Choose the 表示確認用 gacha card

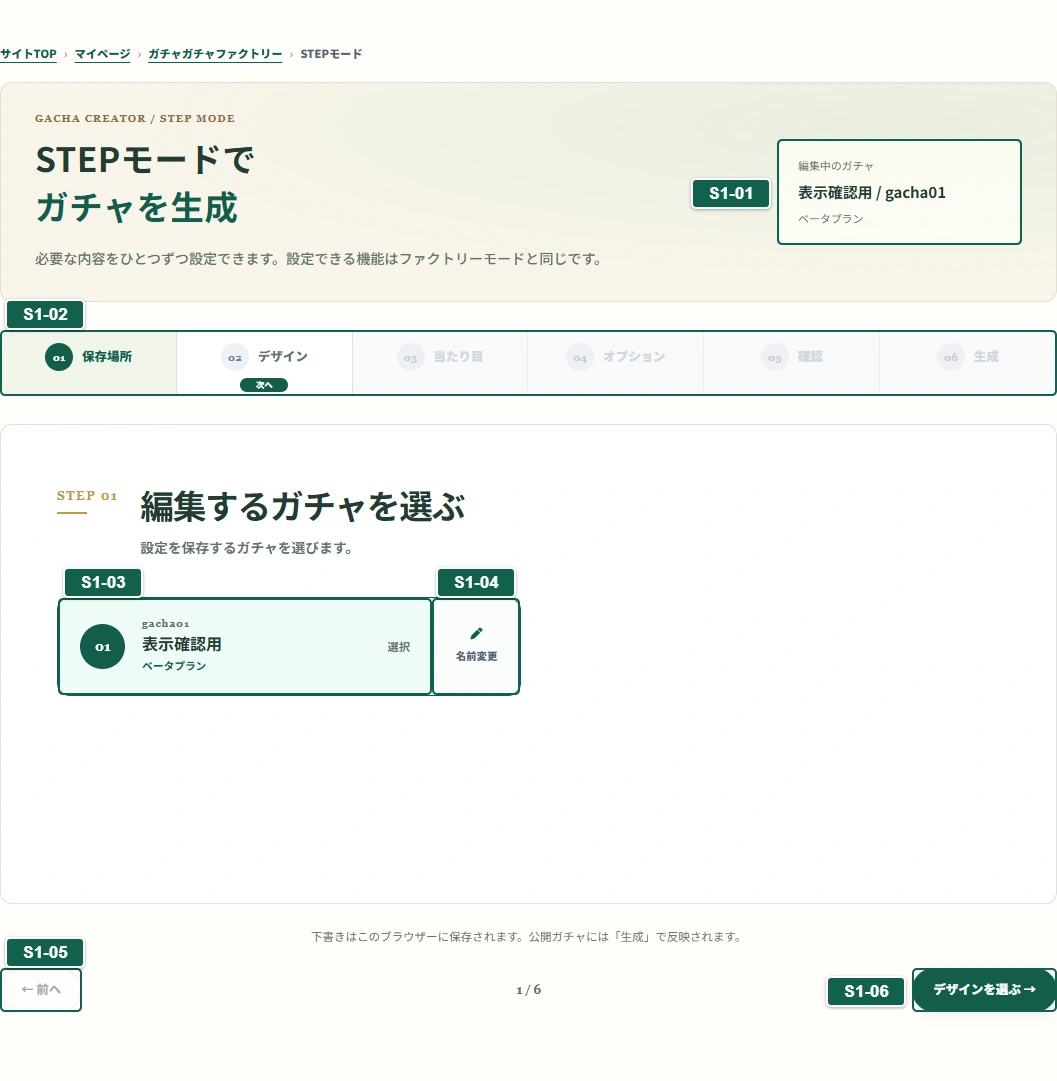click(245, 647)
